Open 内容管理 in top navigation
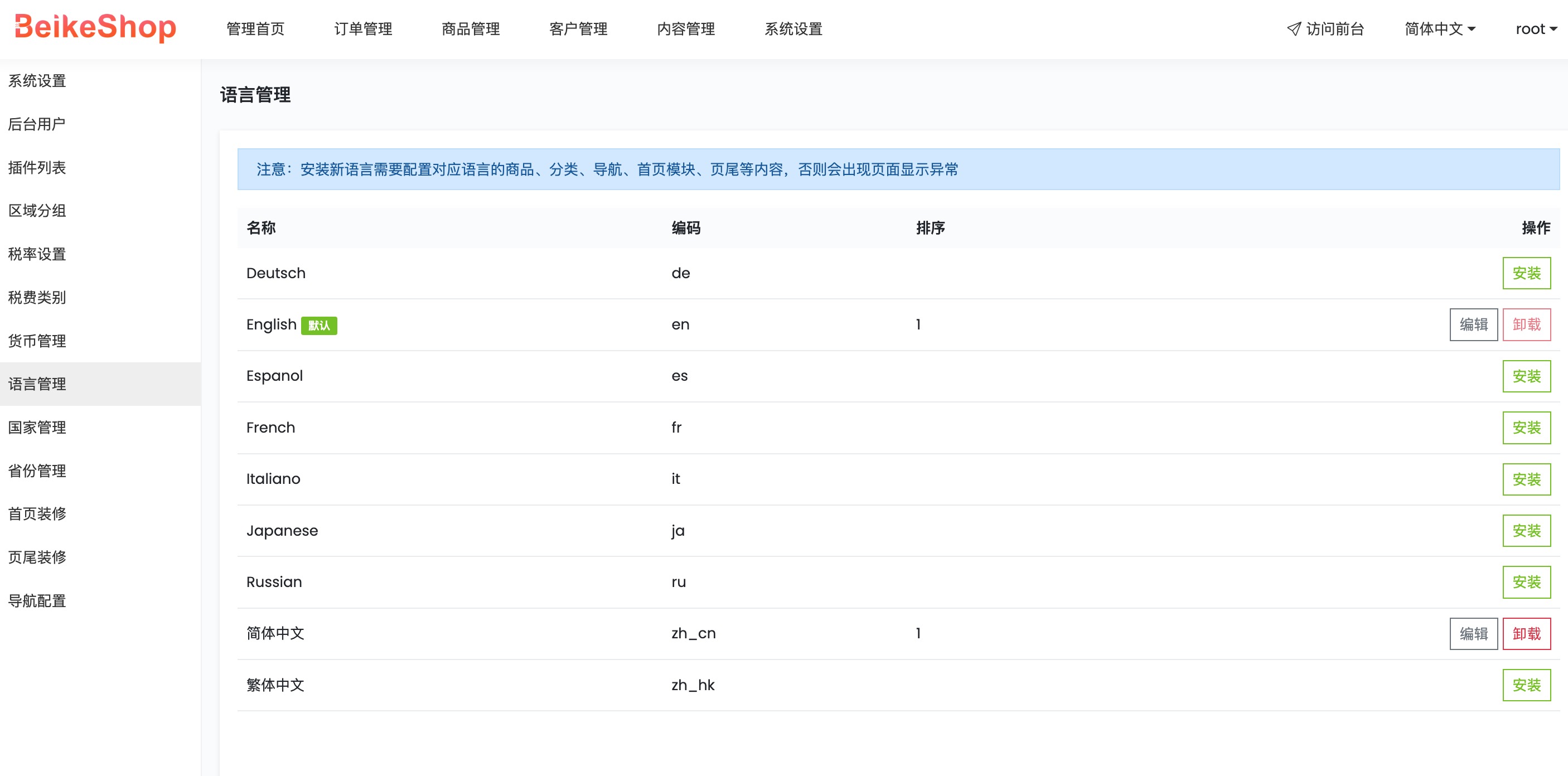This screenshot has height=776, width=1568. pyautogui.click(x=686, y=28)
